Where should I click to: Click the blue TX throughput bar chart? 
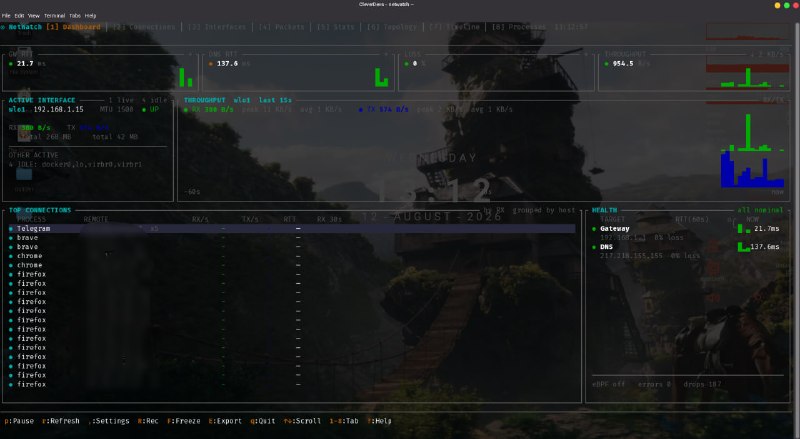[x=752, y=169]
